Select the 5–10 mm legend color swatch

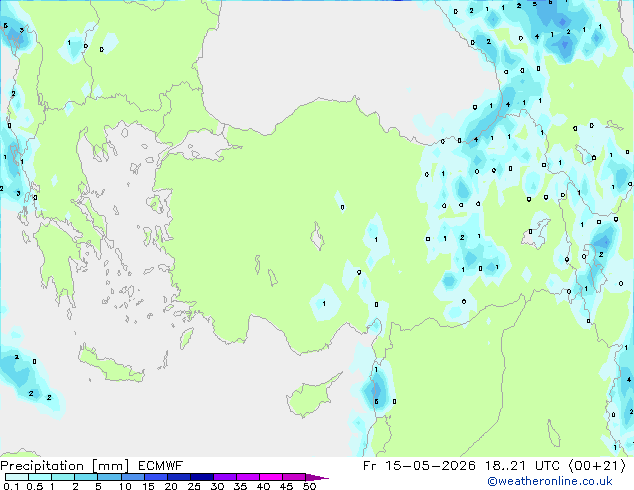109,477
